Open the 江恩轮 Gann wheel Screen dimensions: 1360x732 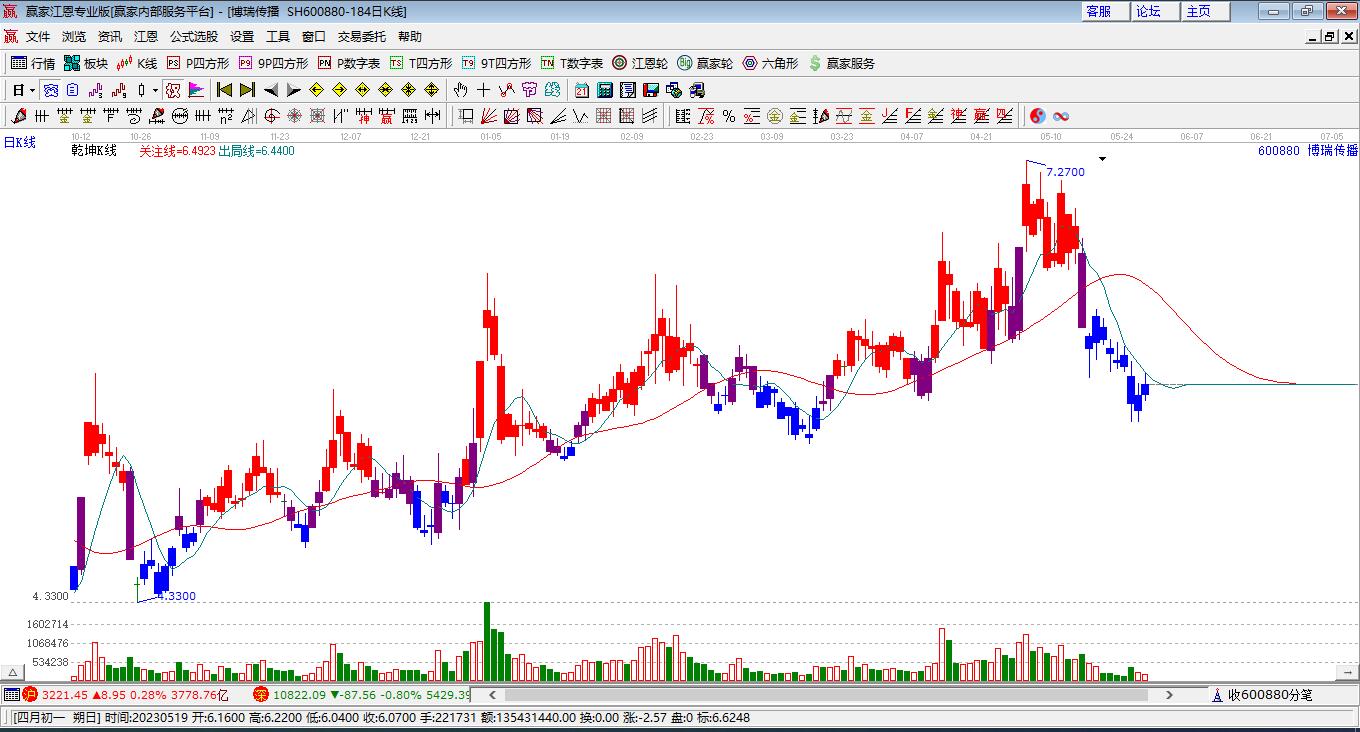coord(640,63)
